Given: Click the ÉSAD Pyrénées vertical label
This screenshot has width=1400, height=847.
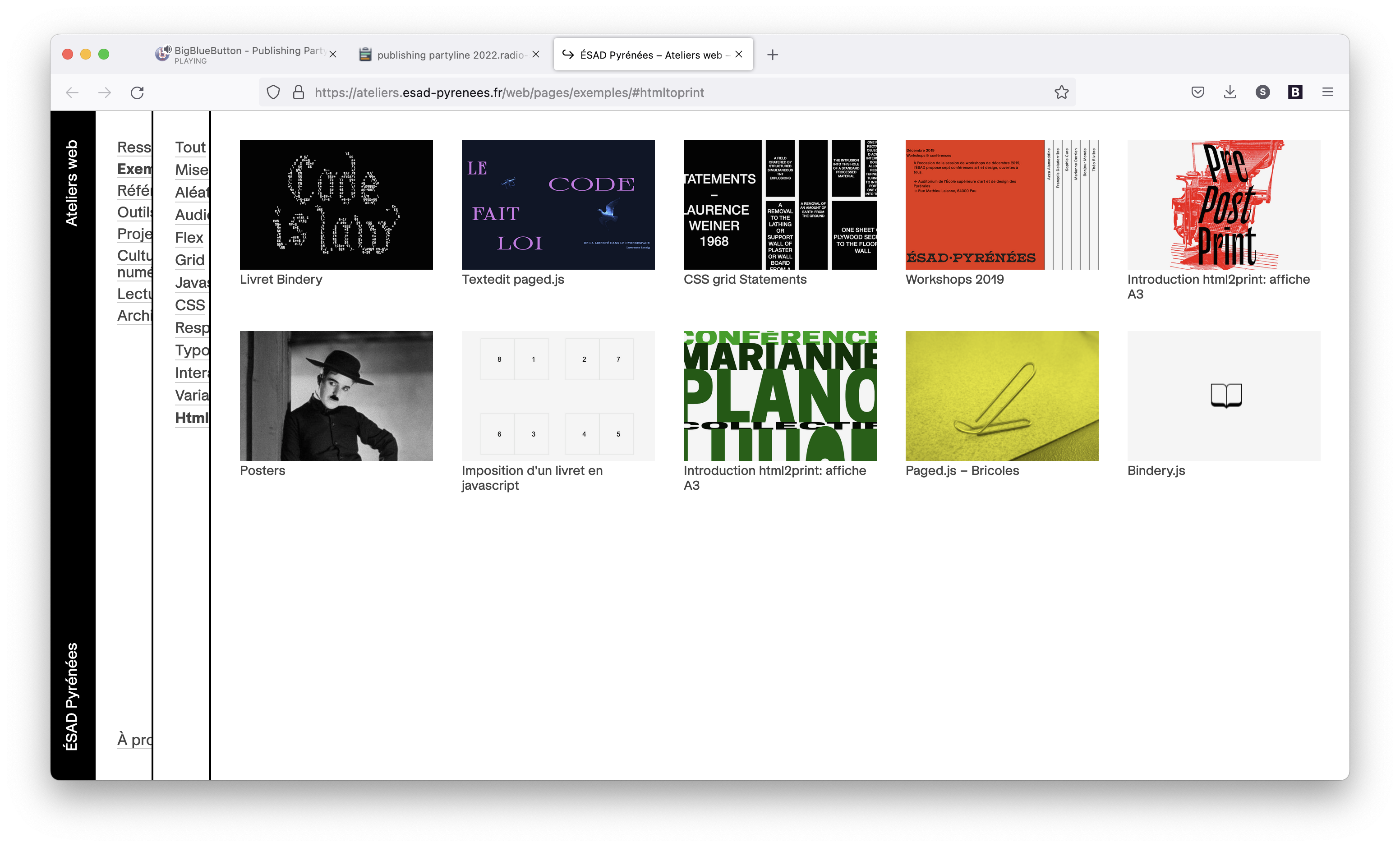Looking at the screenshot, I should (72, 696).
